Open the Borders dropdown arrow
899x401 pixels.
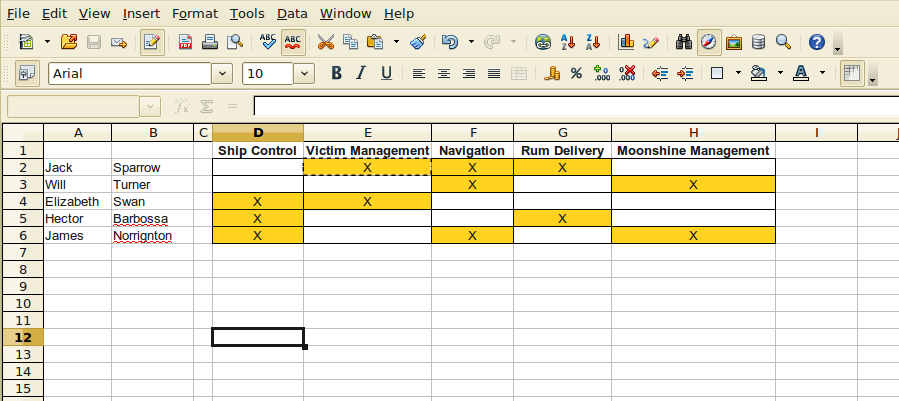[x=738, y=73]
